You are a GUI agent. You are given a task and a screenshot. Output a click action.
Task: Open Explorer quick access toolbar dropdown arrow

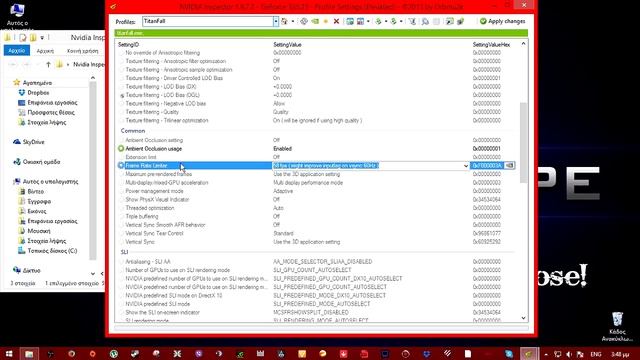point(42,38)
